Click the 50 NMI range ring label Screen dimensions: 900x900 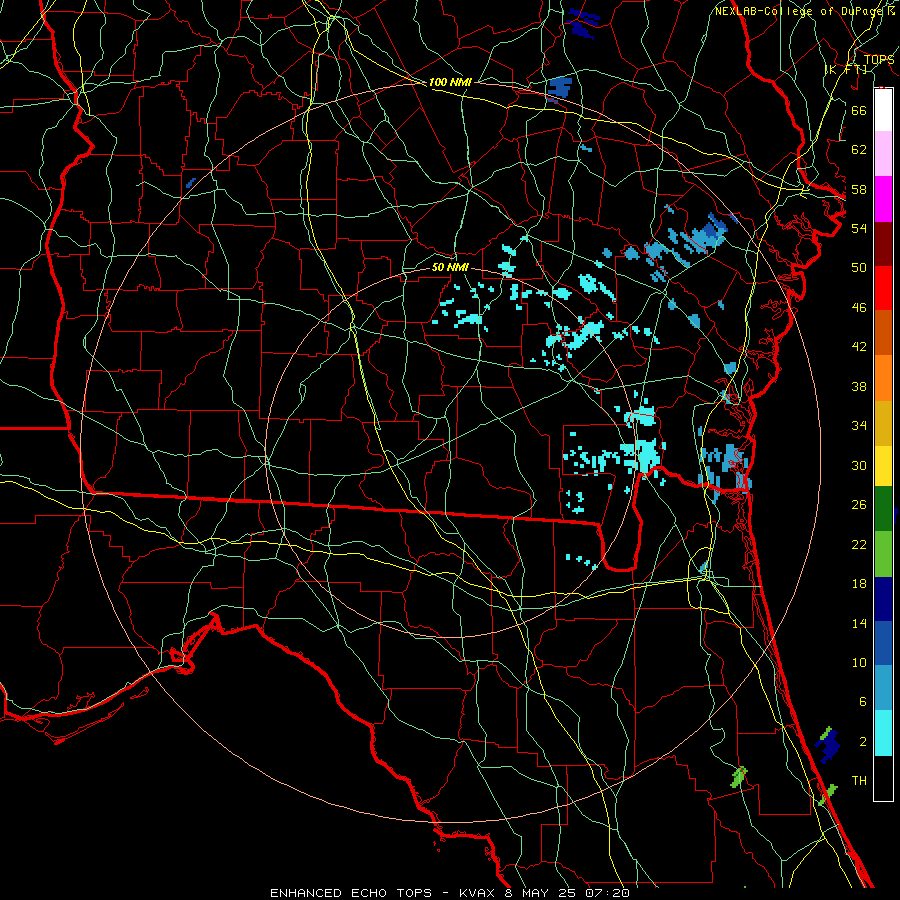pyautogui.click(x=450, y=267)
